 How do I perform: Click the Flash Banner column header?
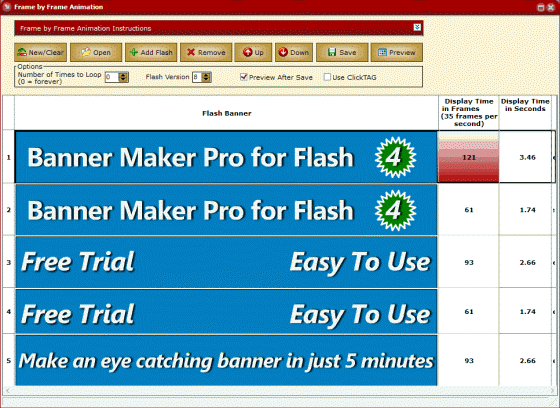[x=226, y=113]
